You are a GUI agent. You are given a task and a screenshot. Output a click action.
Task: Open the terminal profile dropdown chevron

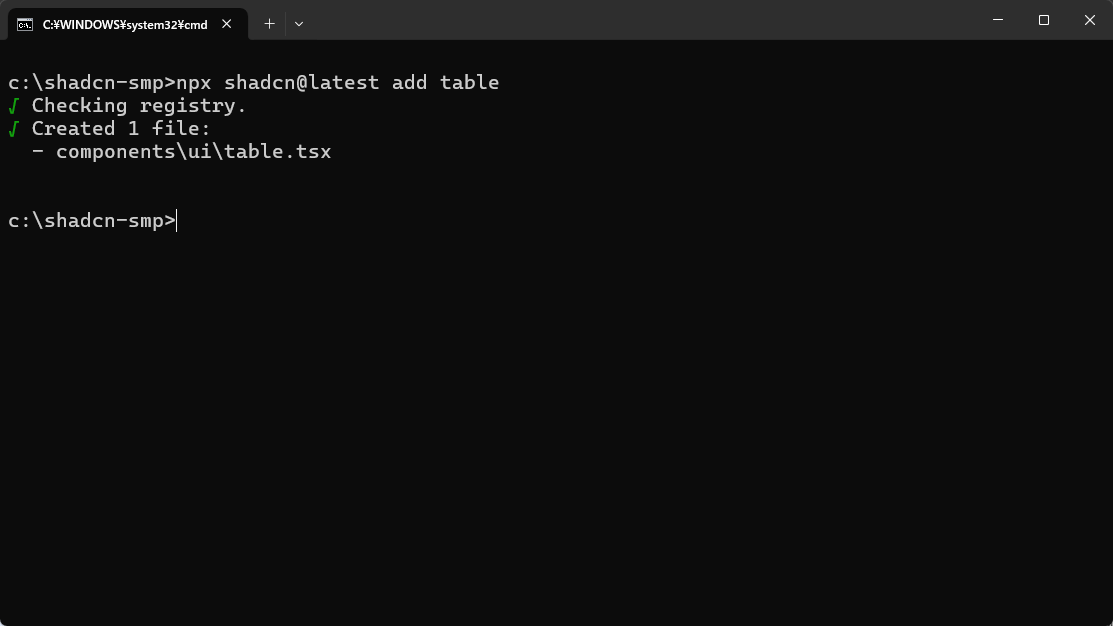(x=297, y=23)
